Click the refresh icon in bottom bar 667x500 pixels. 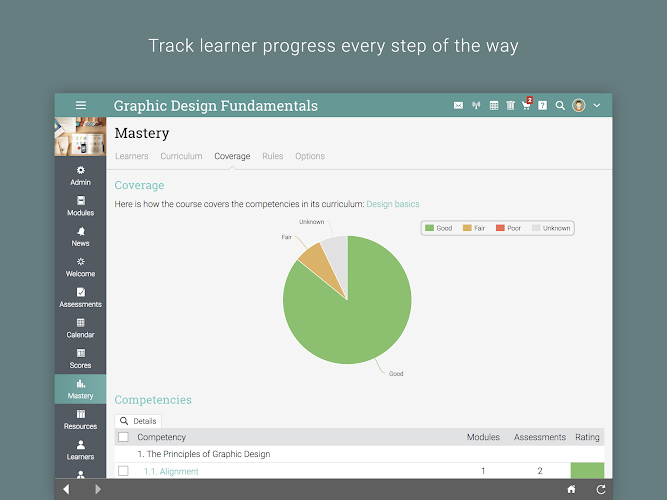pyautogui.click(x=601, y=489)
